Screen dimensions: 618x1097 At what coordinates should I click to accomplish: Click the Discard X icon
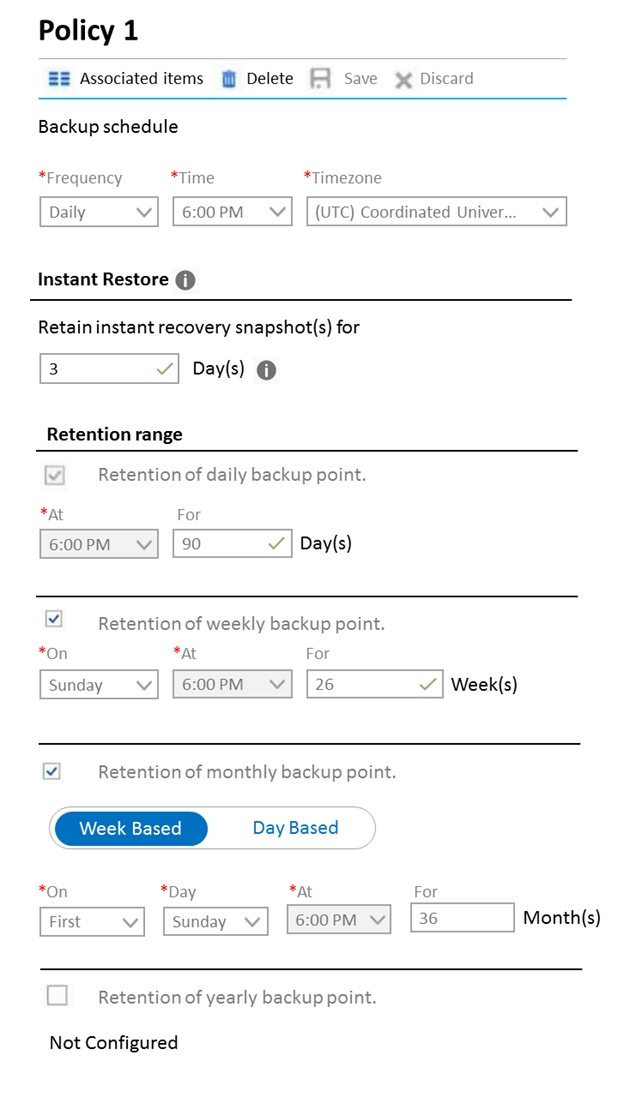click(x=403, y=79)
